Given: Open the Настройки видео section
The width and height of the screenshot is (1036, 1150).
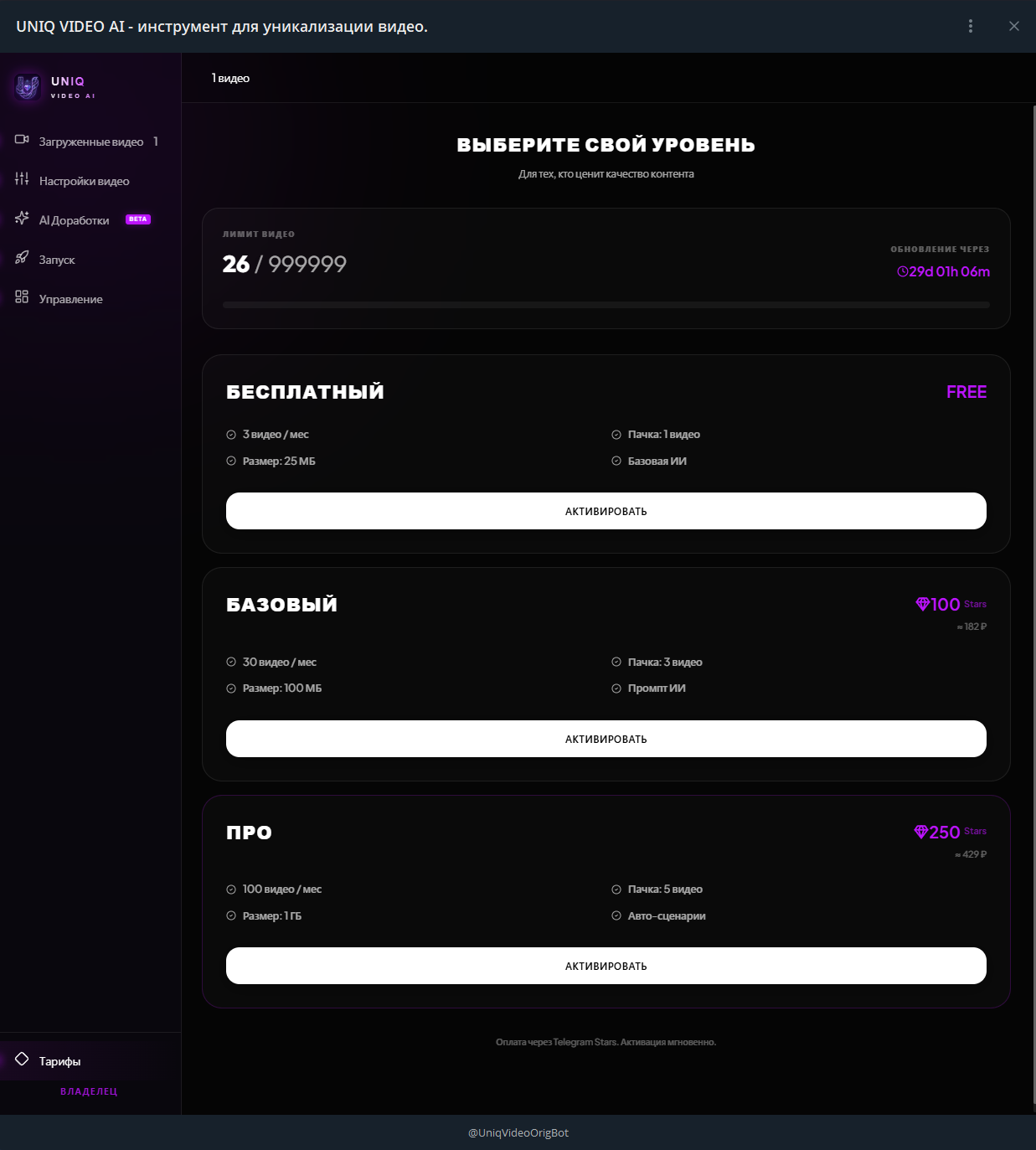Looking at the screenshot, I should click(x=84, y=181).
